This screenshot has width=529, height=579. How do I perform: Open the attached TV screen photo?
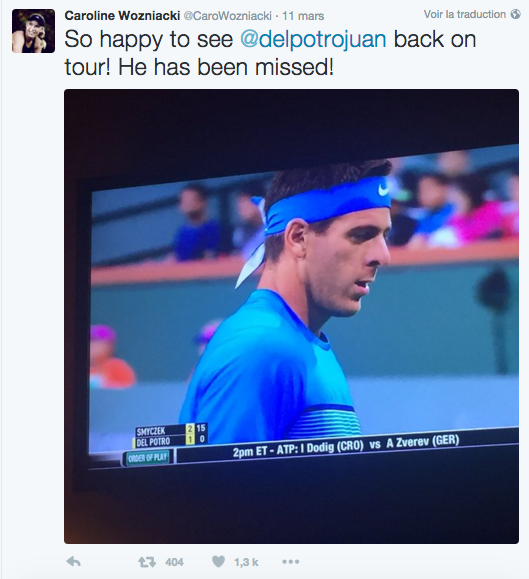click(291, 316)
